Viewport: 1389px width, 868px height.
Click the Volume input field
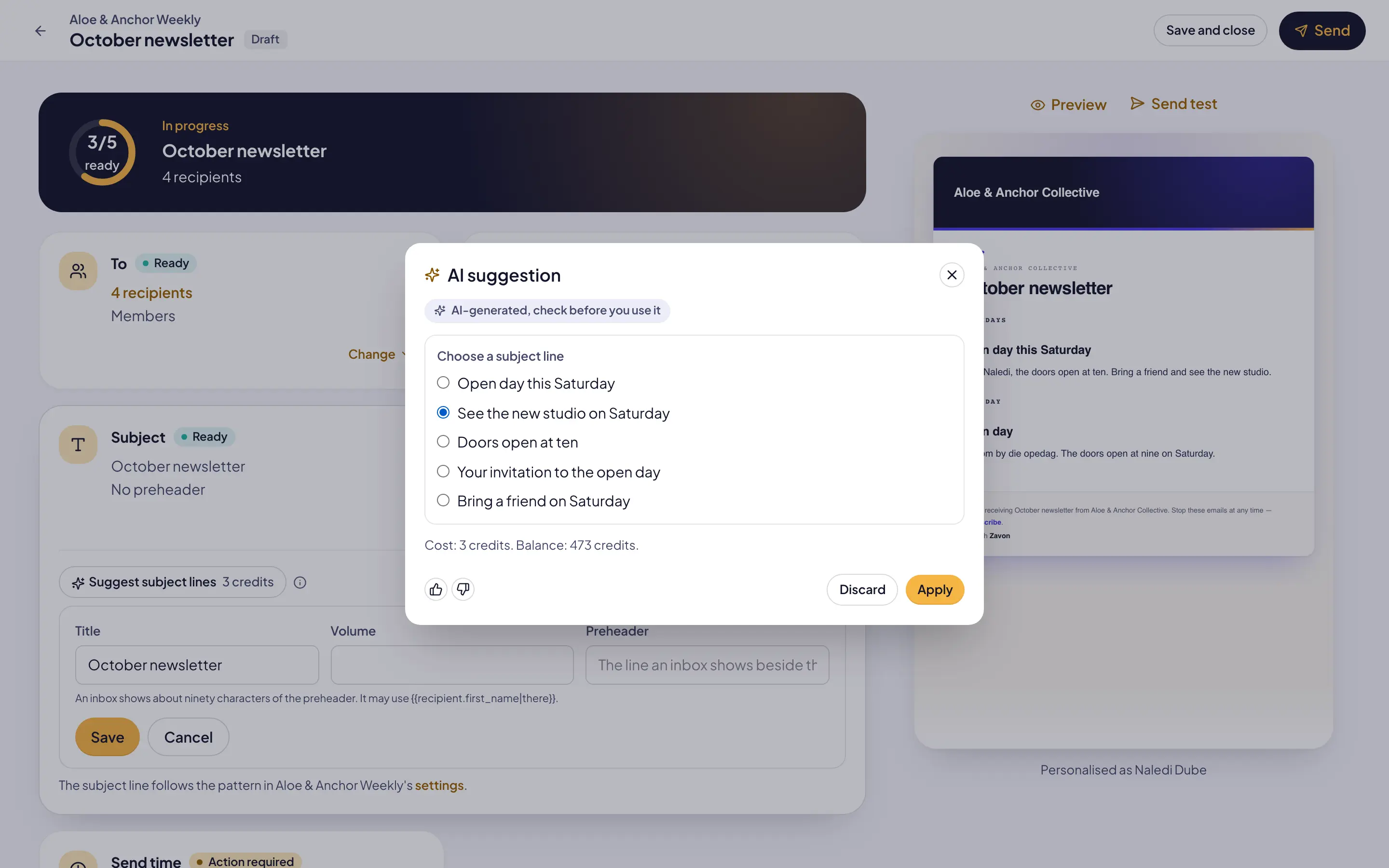(x=452, y=665)
